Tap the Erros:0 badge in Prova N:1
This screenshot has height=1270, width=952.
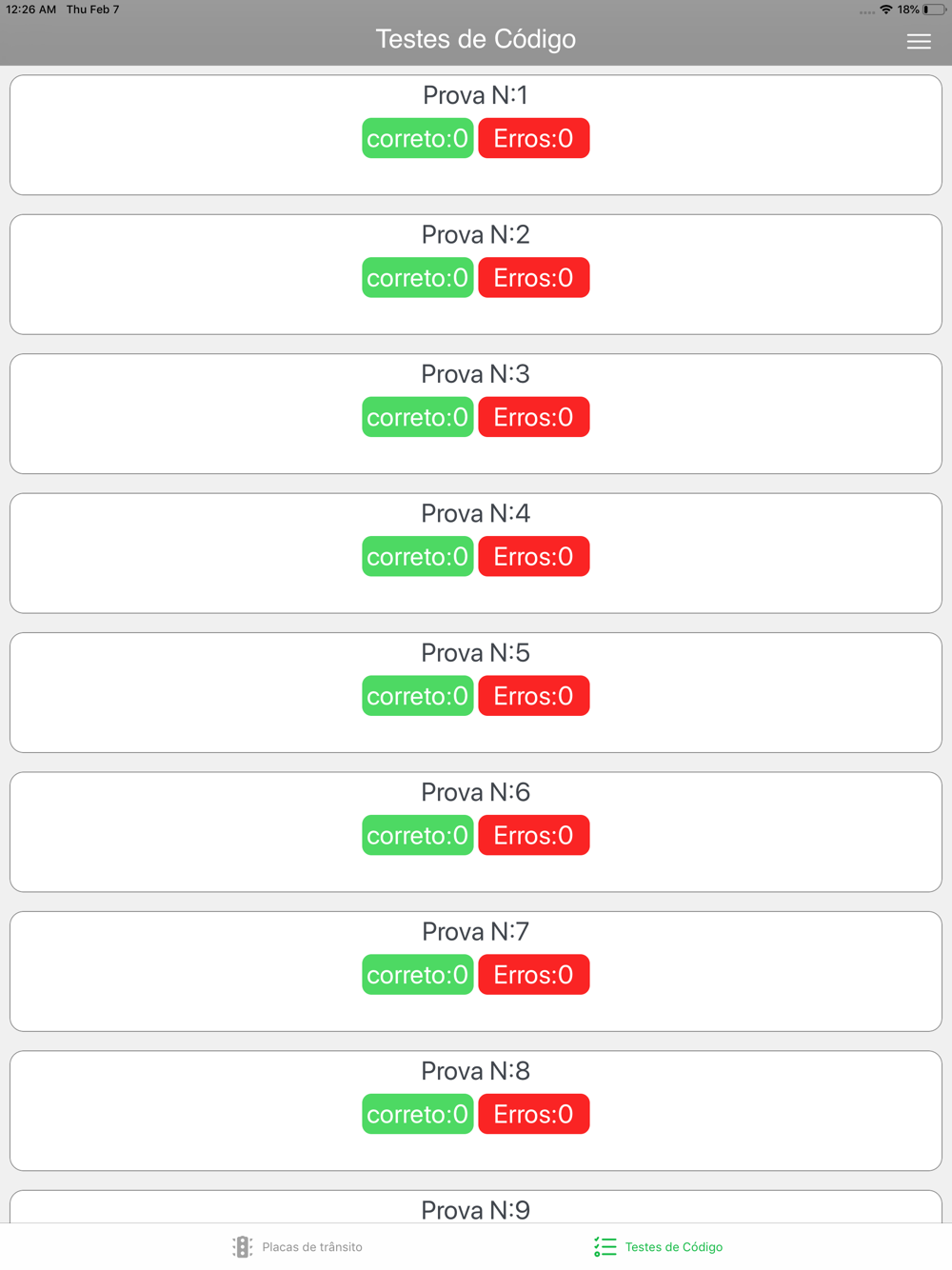[x=534, y=138]
